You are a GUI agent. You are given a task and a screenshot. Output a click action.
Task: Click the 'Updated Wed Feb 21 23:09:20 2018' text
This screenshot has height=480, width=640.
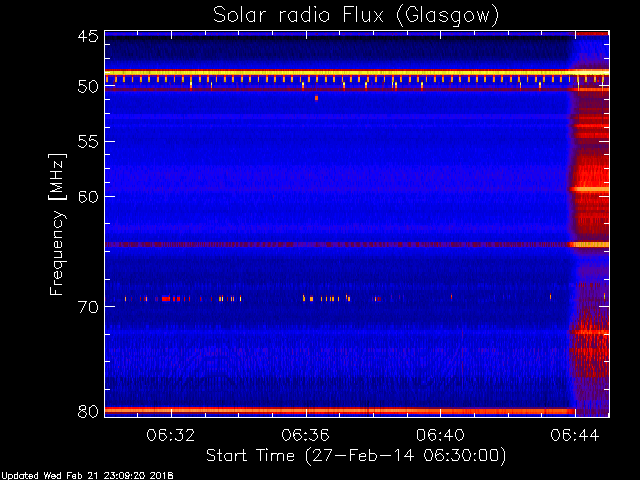87,476
